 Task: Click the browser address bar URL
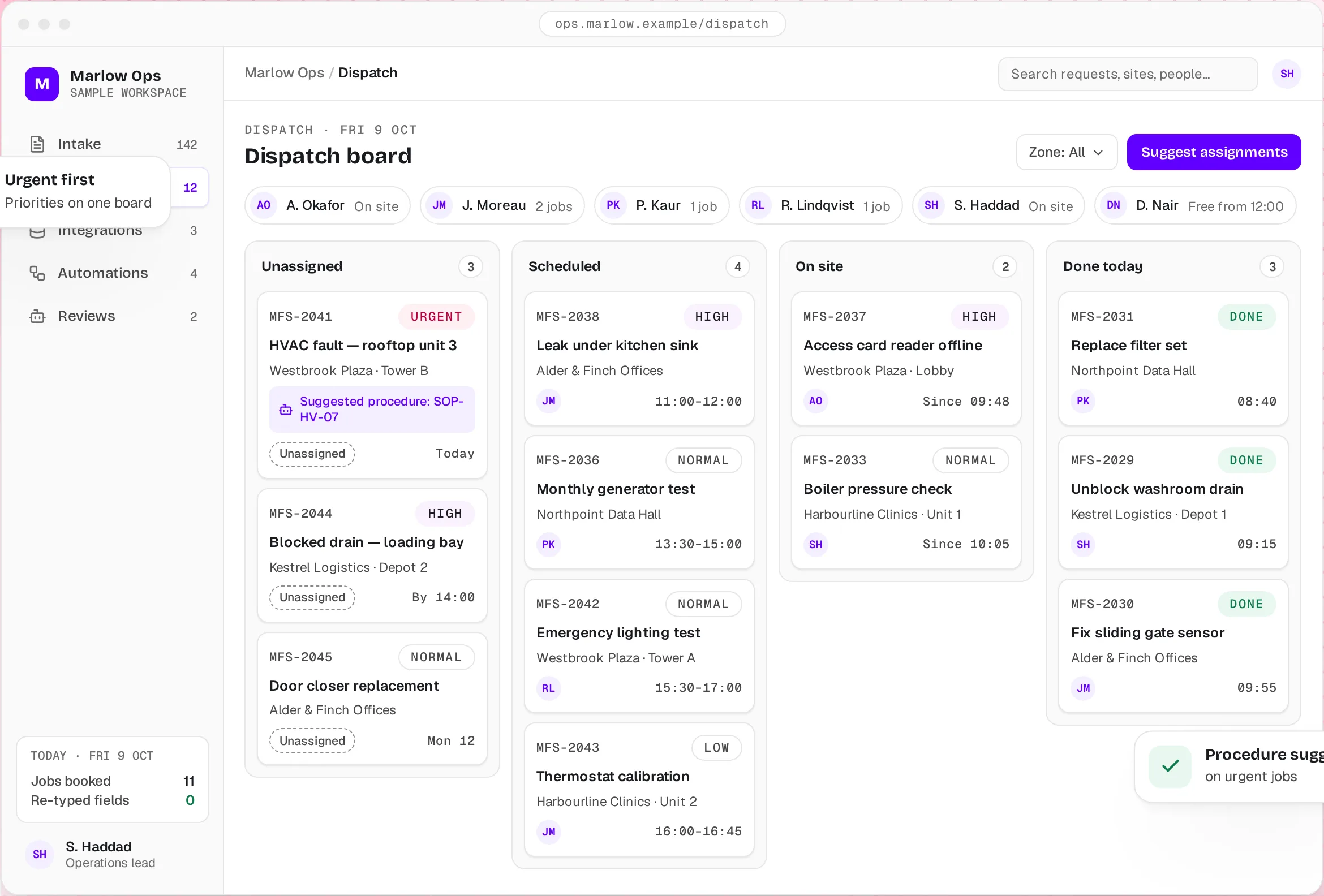click(662, 24)
